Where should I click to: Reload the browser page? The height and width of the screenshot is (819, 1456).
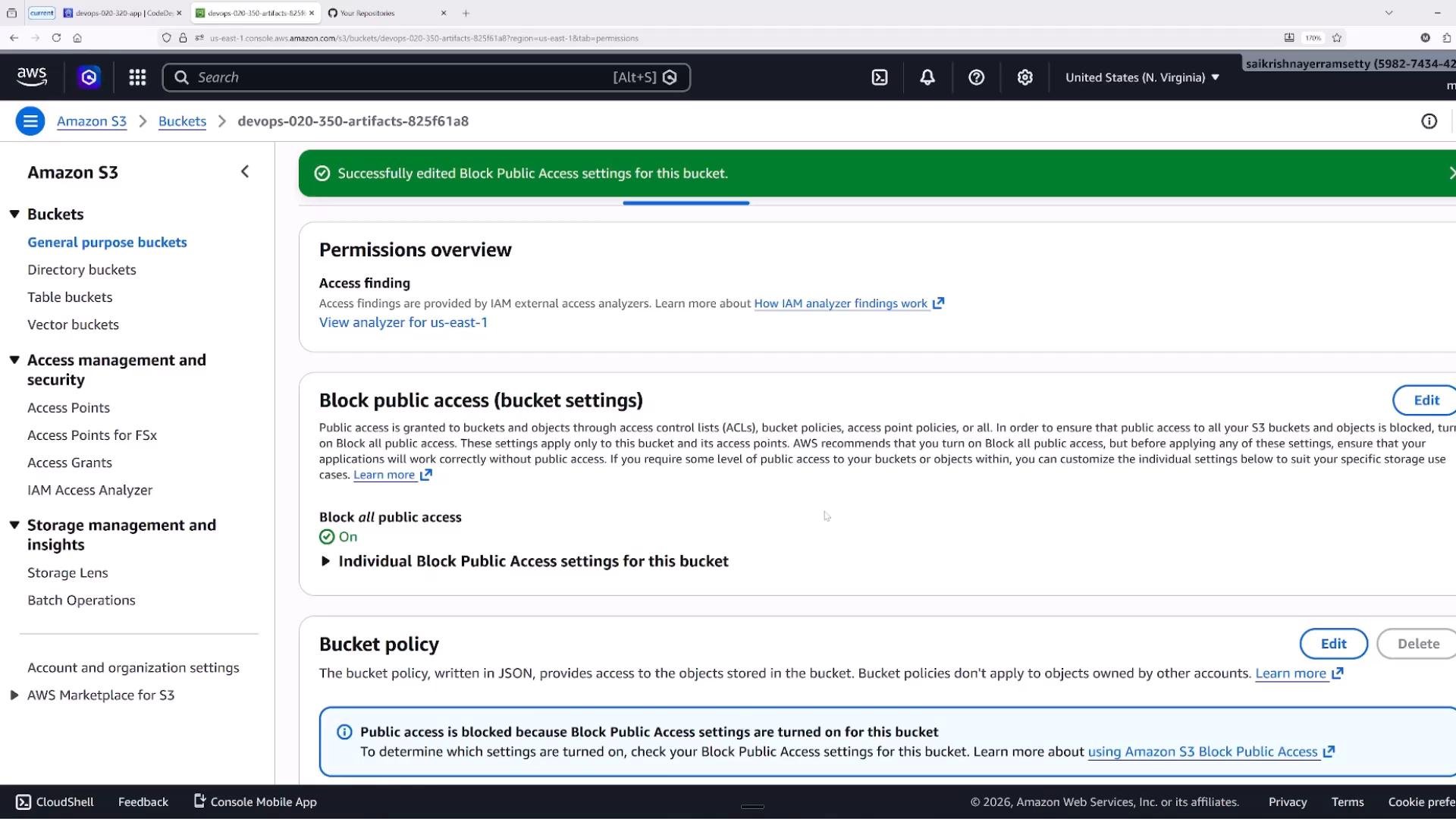(x=56, y=38)
